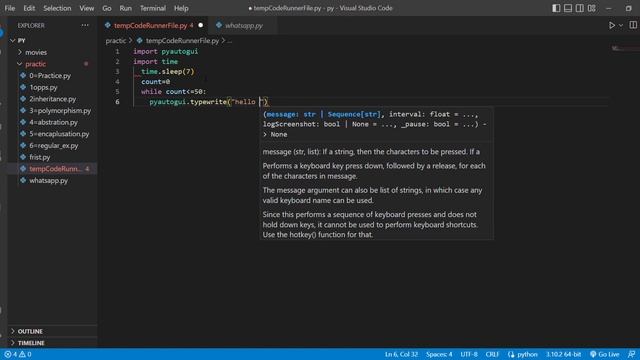Image resolution: width=640 pixels, height=360 pixels.
Task: Change file encoding UTF-8
Action: coord(469,354)
